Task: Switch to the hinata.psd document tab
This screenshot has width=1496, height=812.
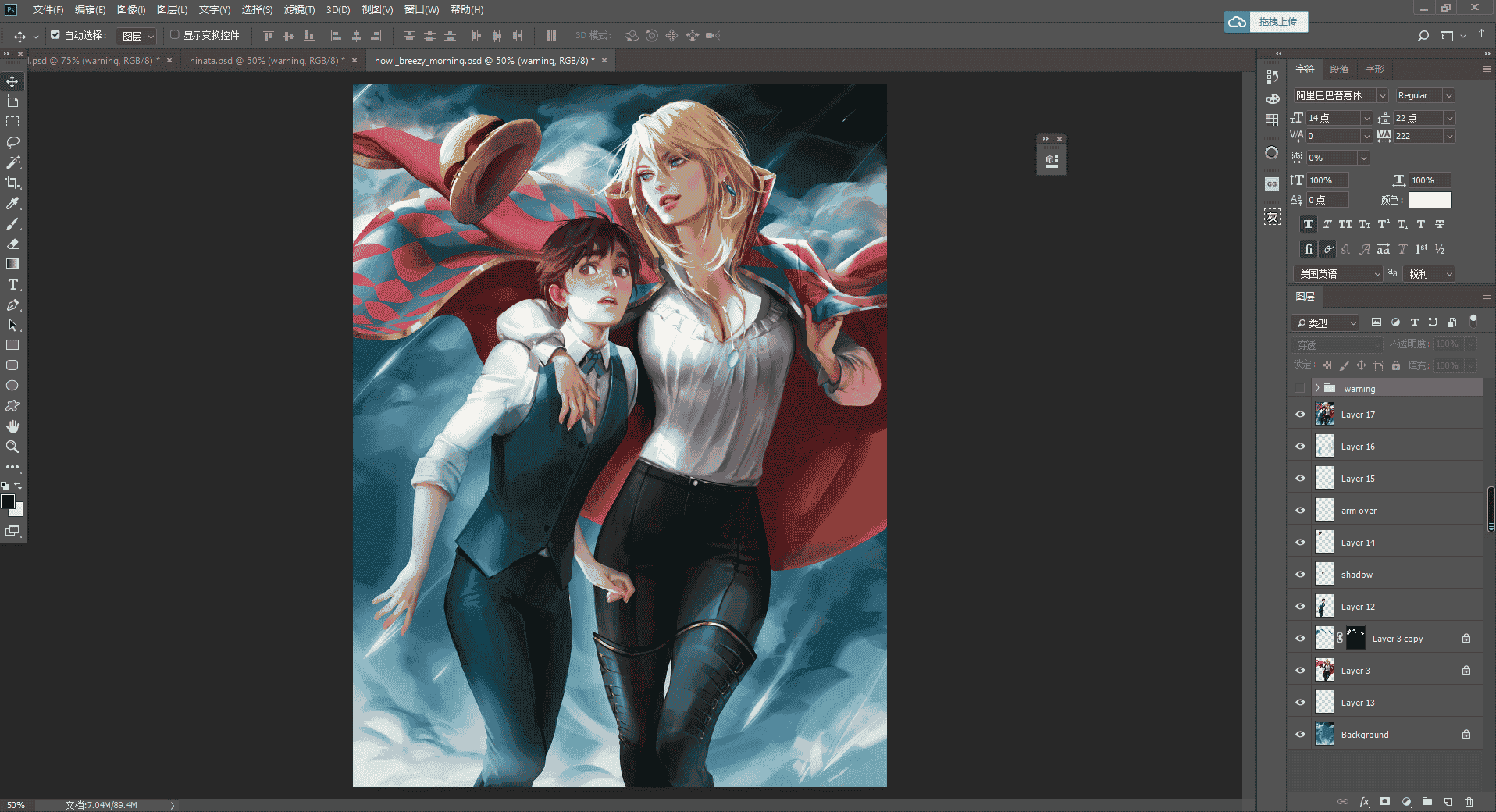Action: pos(265,60)
